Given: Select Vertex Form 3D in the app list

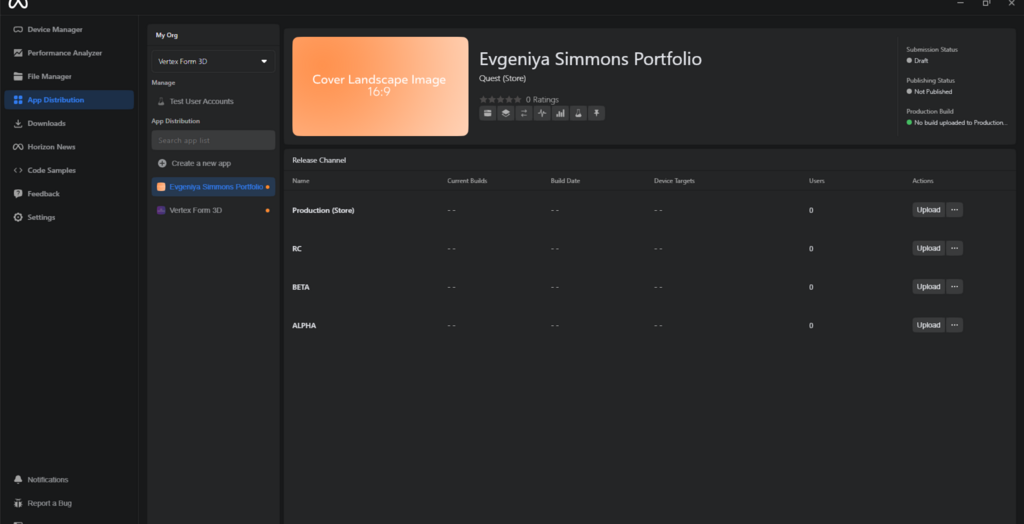Looking at the screenshot, I should 196,210.
